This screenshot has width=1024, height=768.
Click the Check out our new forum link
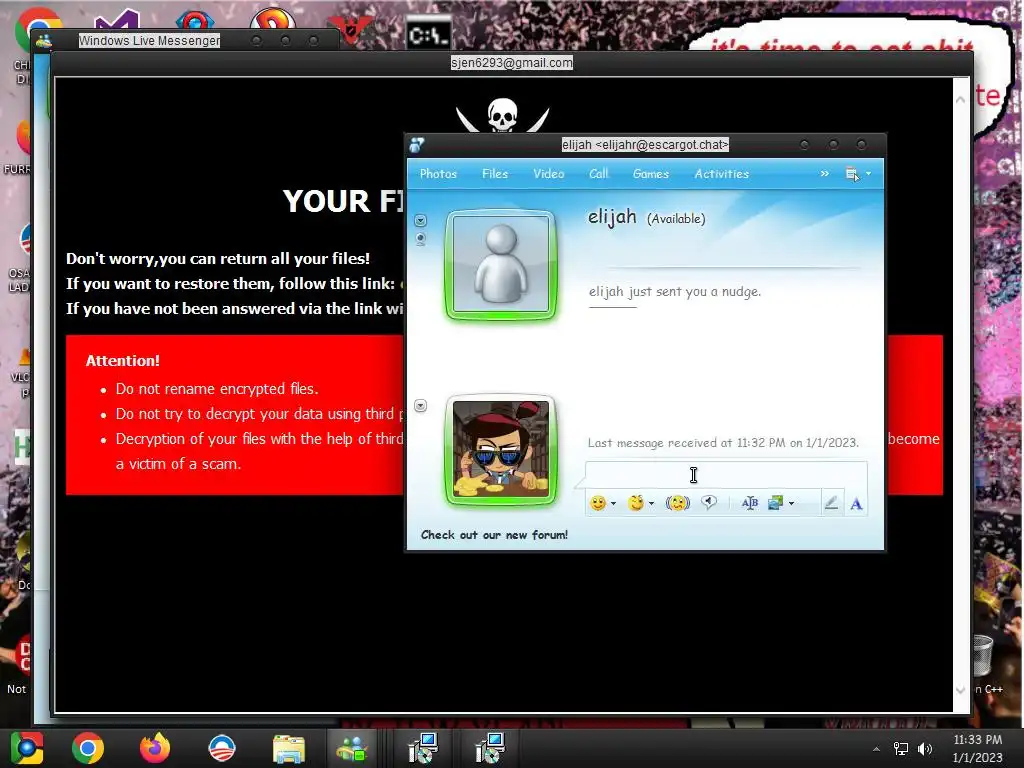[x=494, y=535]
